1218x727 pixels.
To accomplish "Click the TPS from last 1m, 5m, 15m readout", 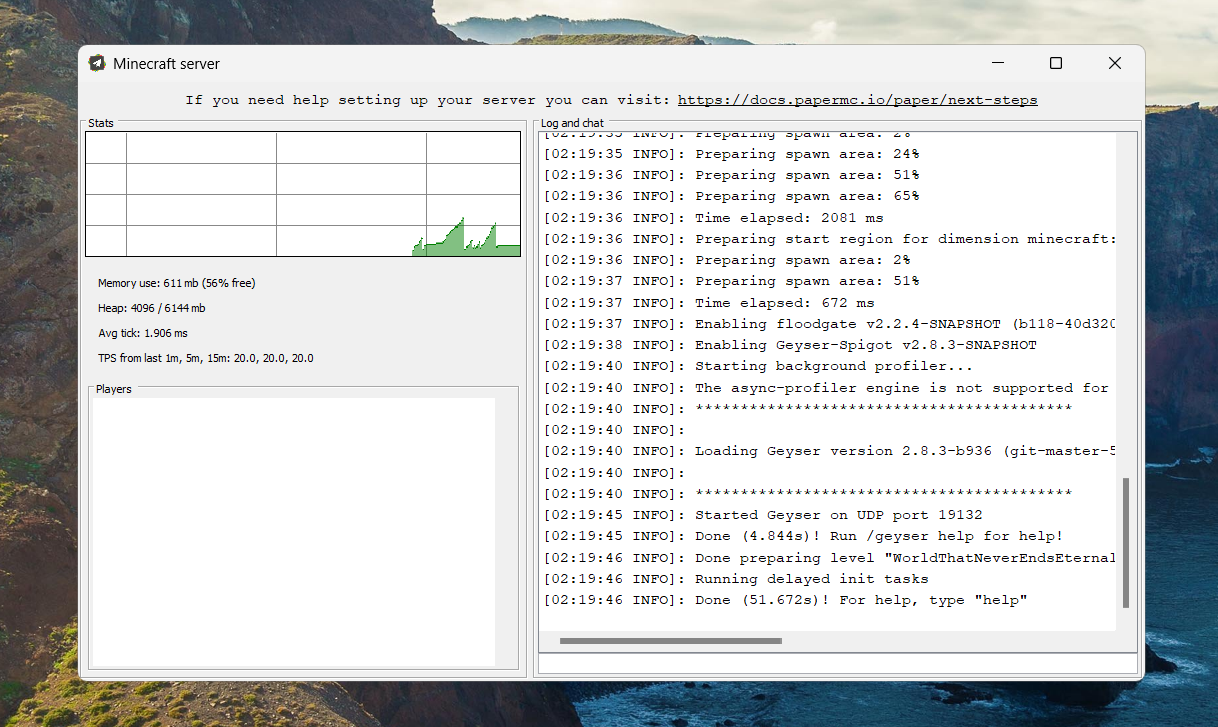I will pos(205,358).
